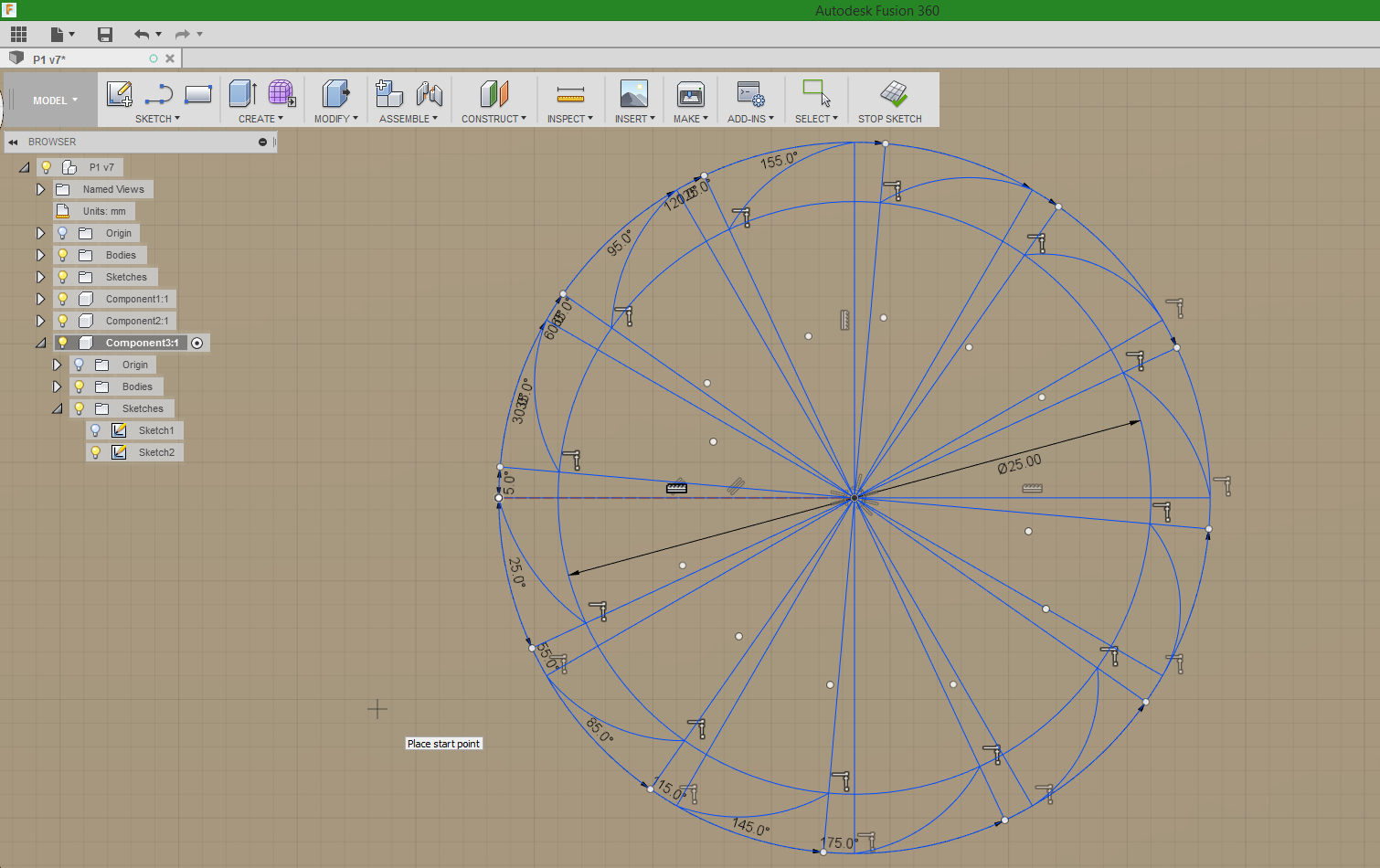Viewport: 1380px width, 868px height.
Task: Open the ADD-INS menu
Action: (x=750, y=119)
